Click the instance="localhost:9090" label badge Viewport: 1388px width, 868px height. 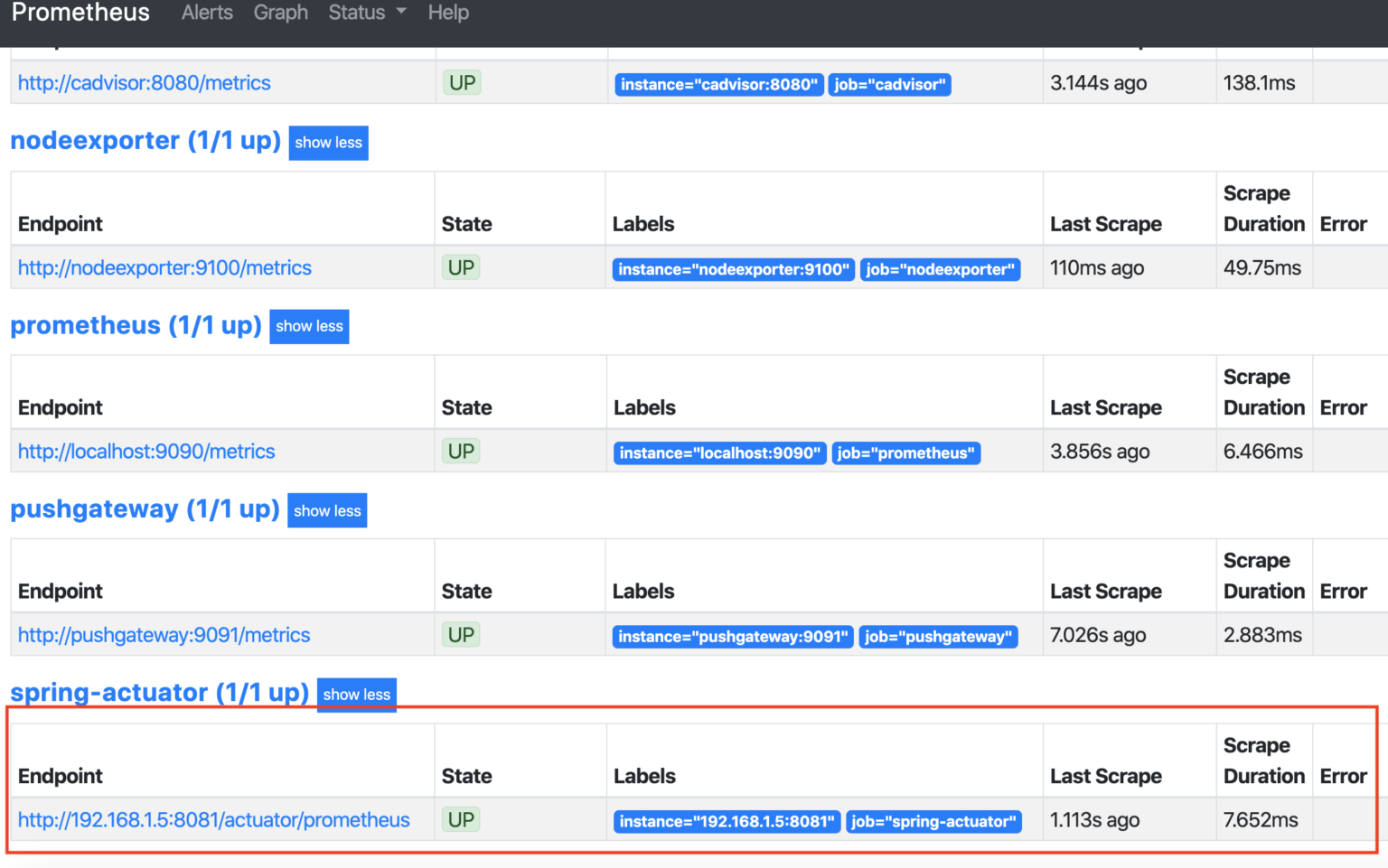click(x=719, y=453)
